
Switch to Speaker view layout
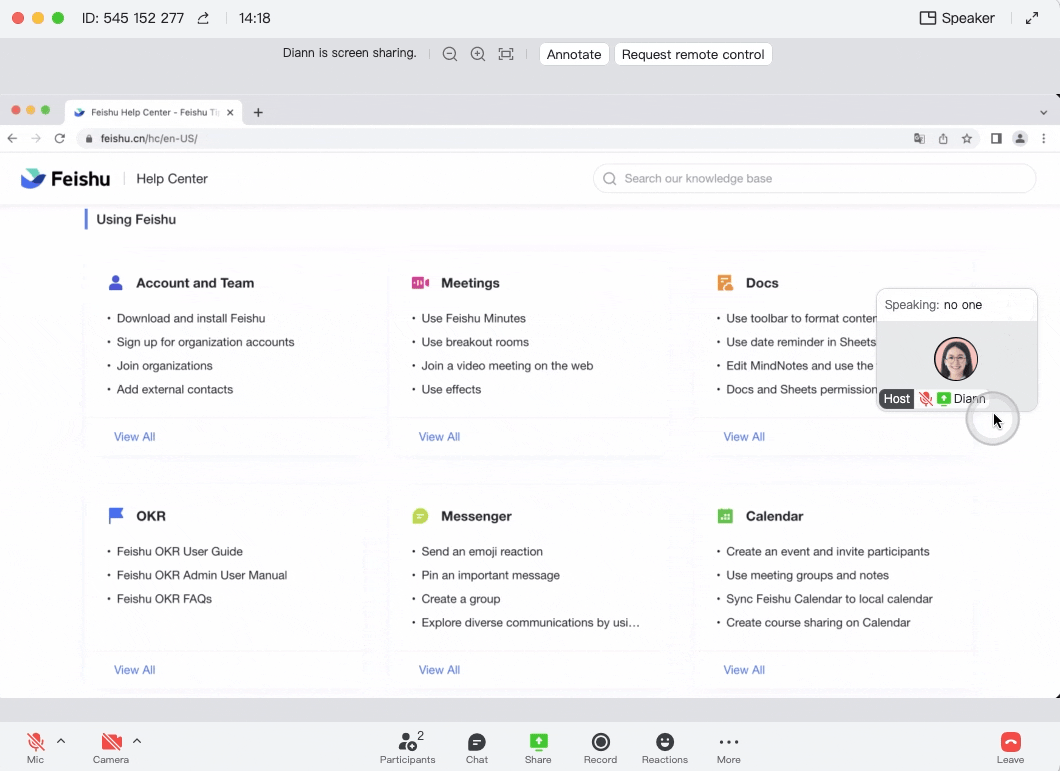tap(957, 18)
